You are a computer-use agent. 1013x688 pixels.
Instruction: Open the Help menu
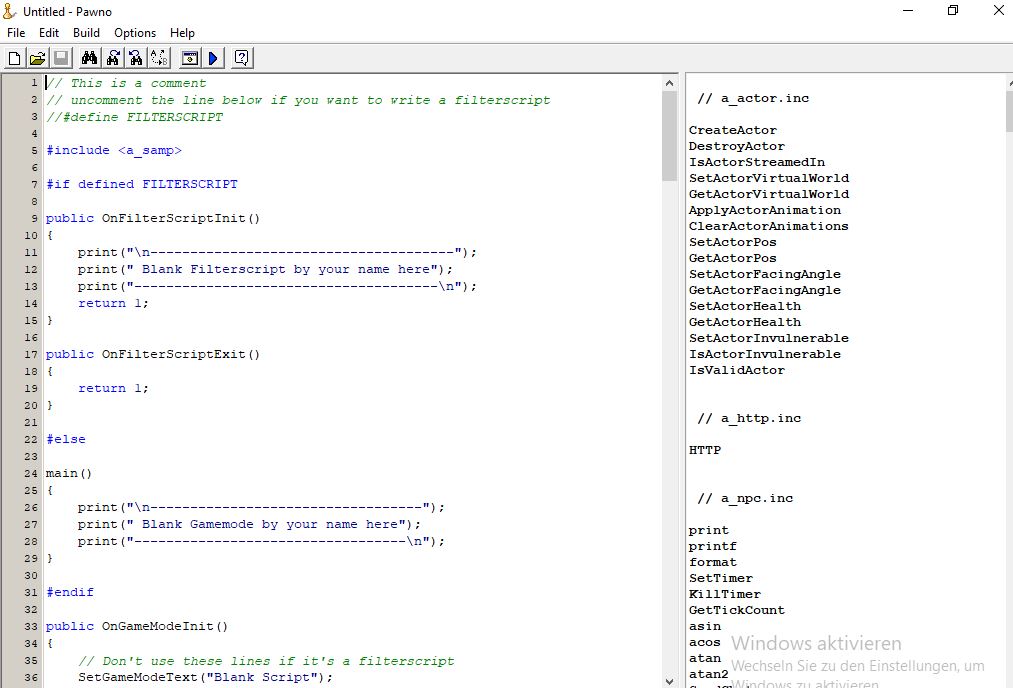pyautogui.click(x=182, y=33)
